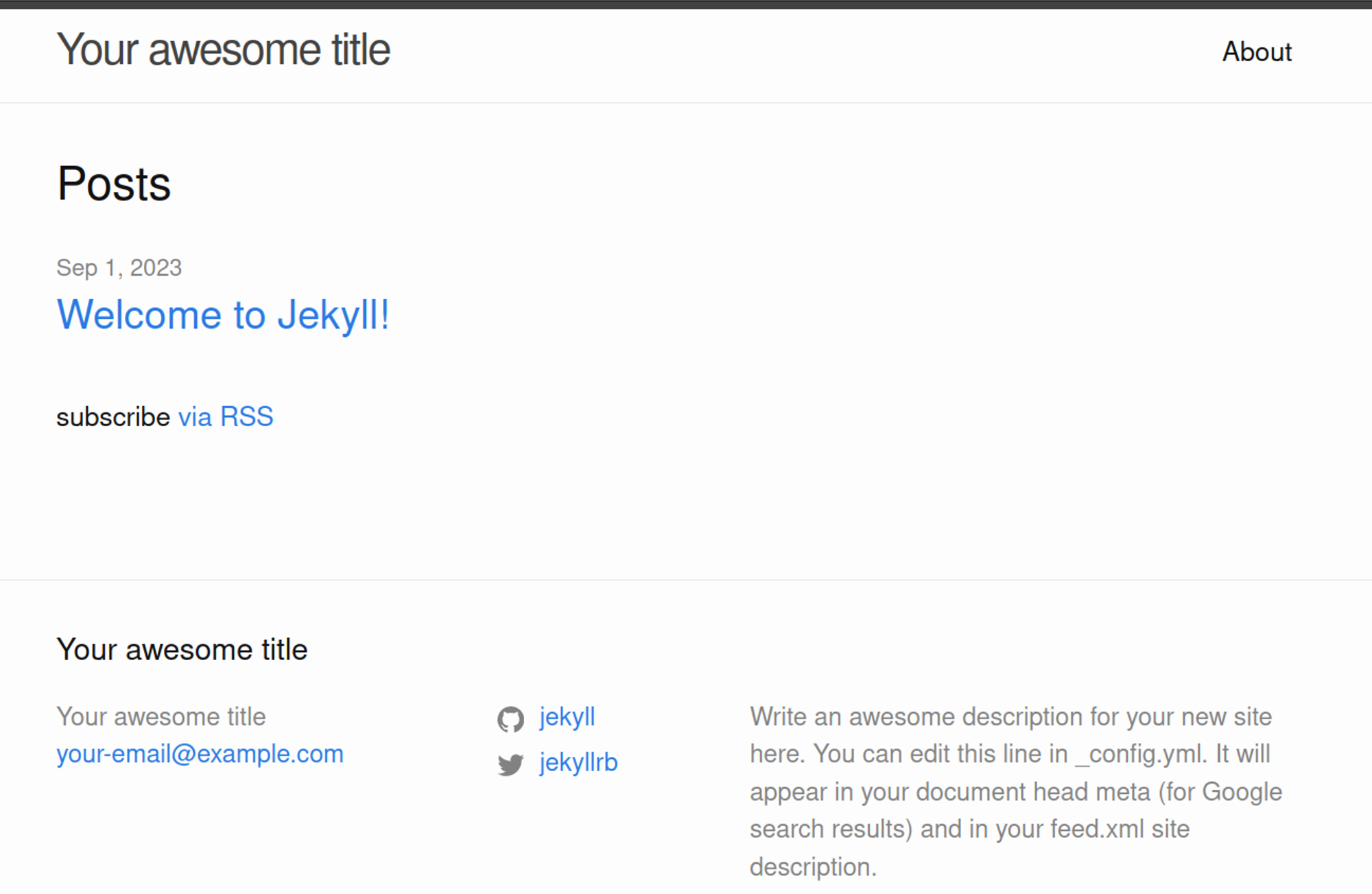Click 'document head meta' phrase in the description
This screenshot has width=1372, height=894.
[1032, 792]
